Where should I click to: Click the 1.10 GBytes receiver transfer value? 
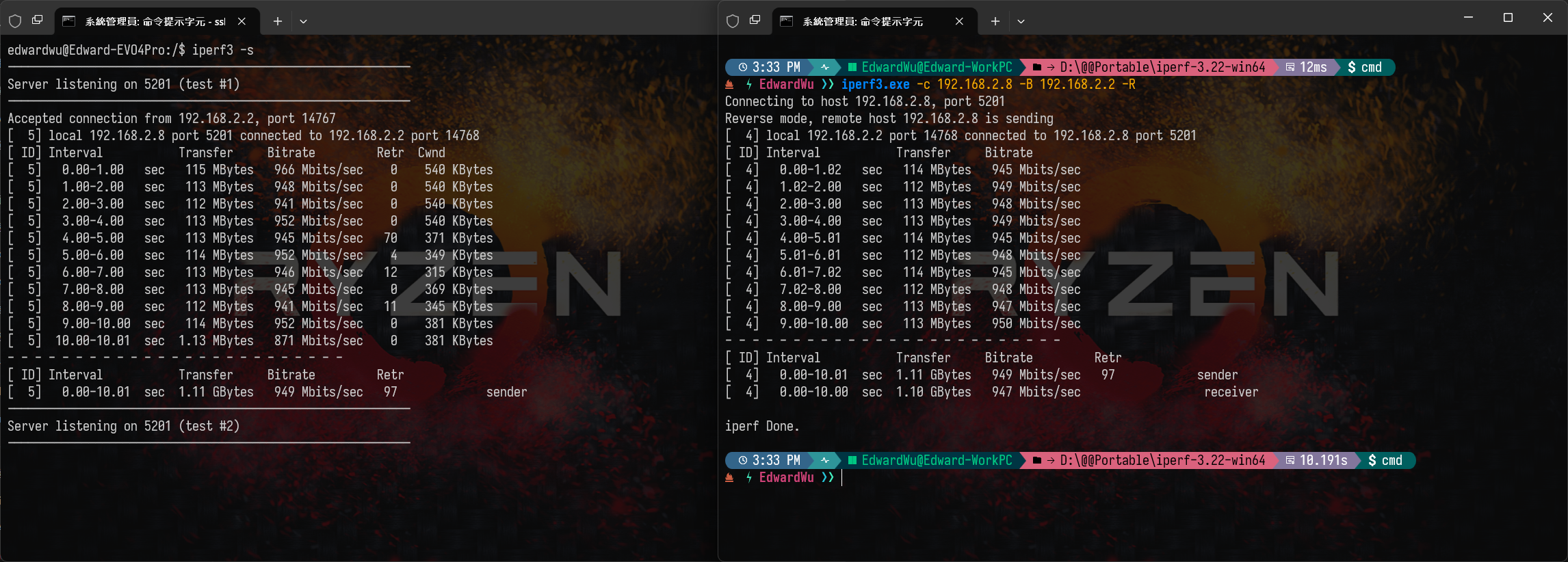(x=934, y=392)
